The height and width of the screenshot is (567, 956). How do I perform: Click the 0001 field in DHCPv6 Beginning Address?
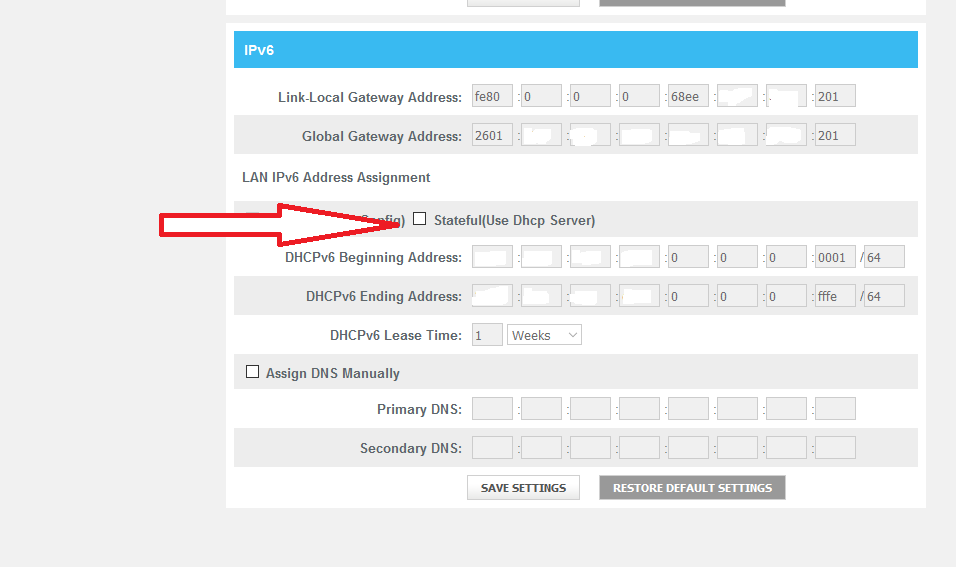click(x=835, y=257)
